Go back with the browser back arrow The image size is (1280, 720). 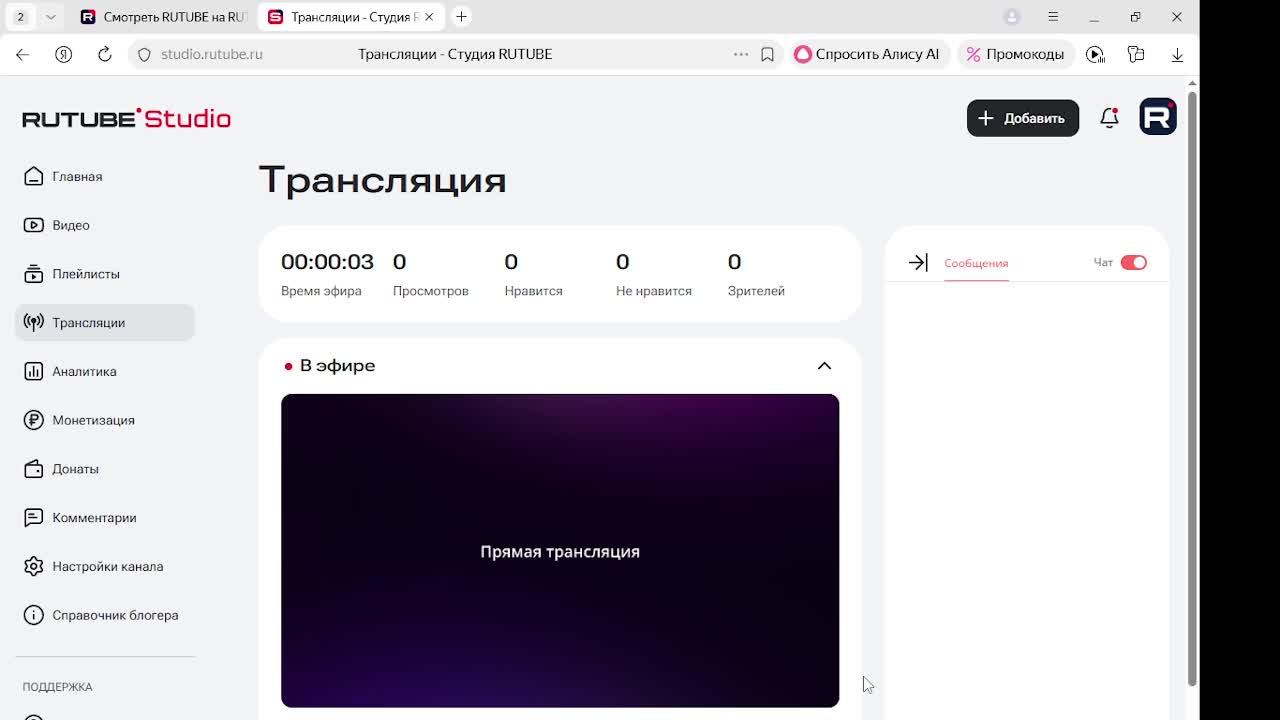pyautogui.click(x=22, y=54)
